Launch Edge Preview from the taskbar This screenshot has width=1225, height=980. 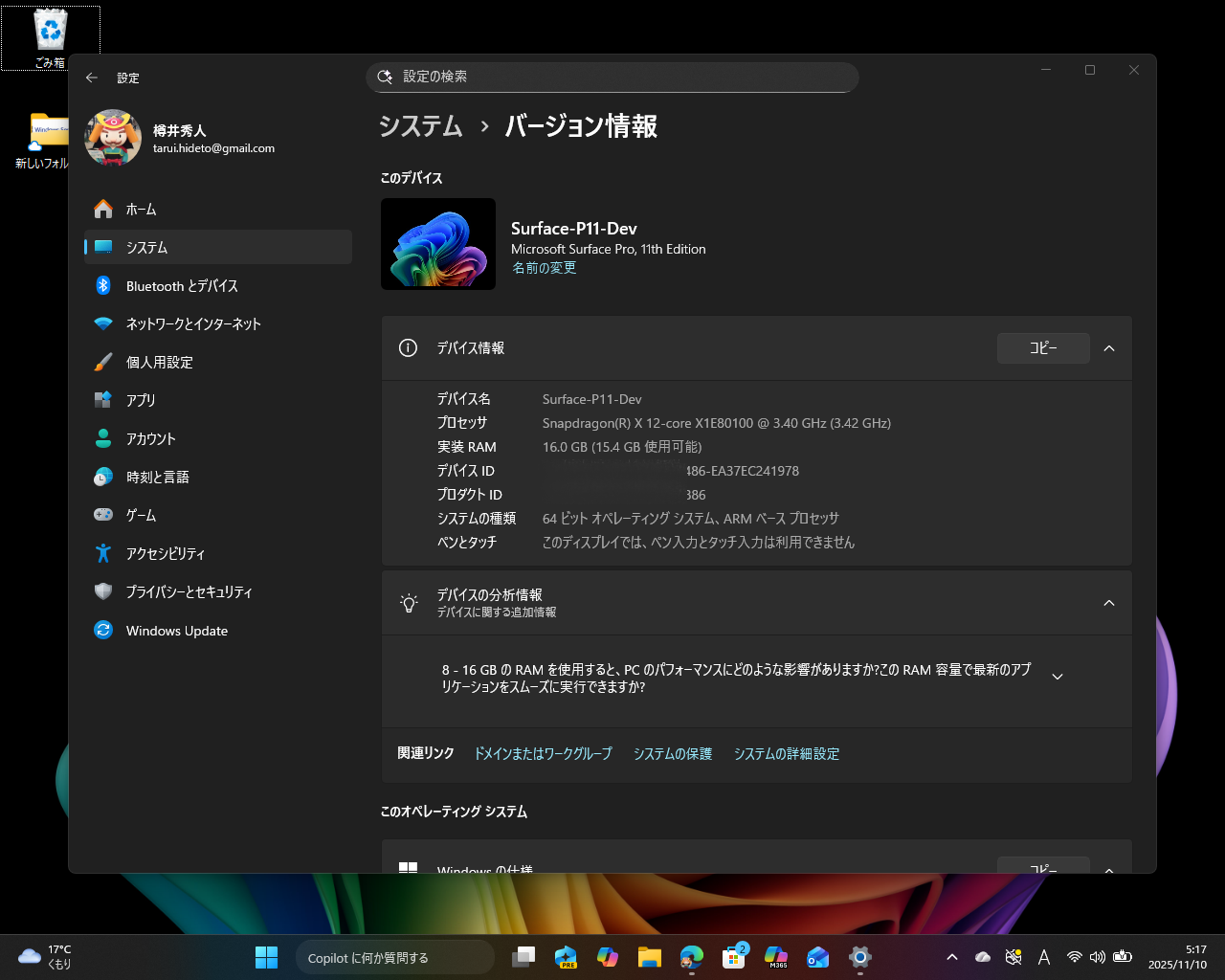(x=566, y=957)
